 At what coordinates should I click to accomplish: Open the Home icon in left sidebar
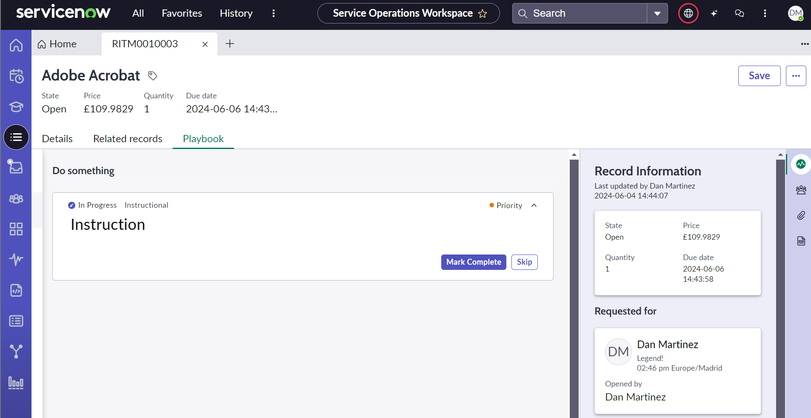coord(16,46)
